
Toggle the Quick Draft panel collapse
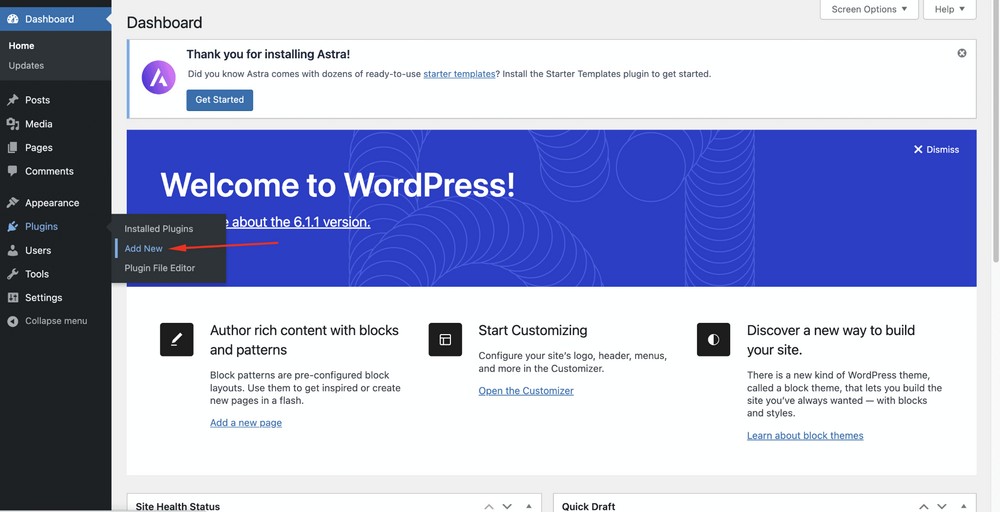pos(964,506)
